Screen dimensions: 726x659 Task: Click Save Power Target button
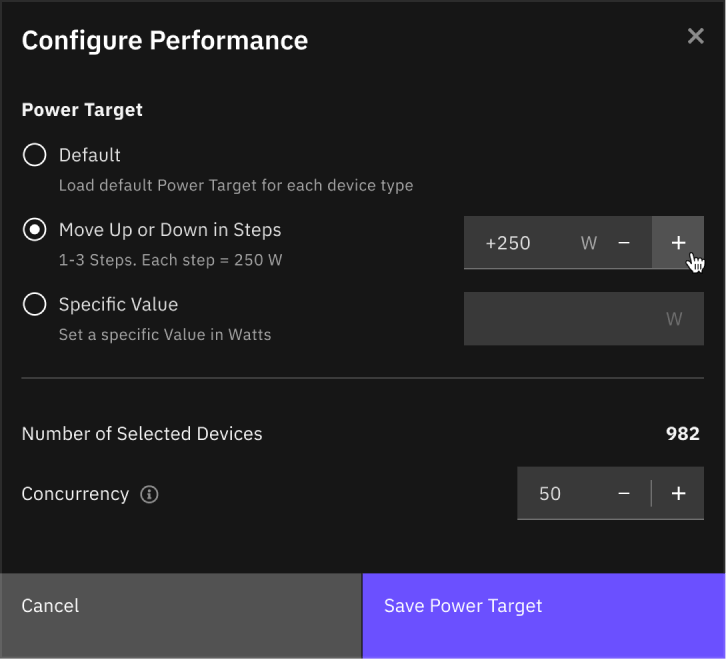543,606
